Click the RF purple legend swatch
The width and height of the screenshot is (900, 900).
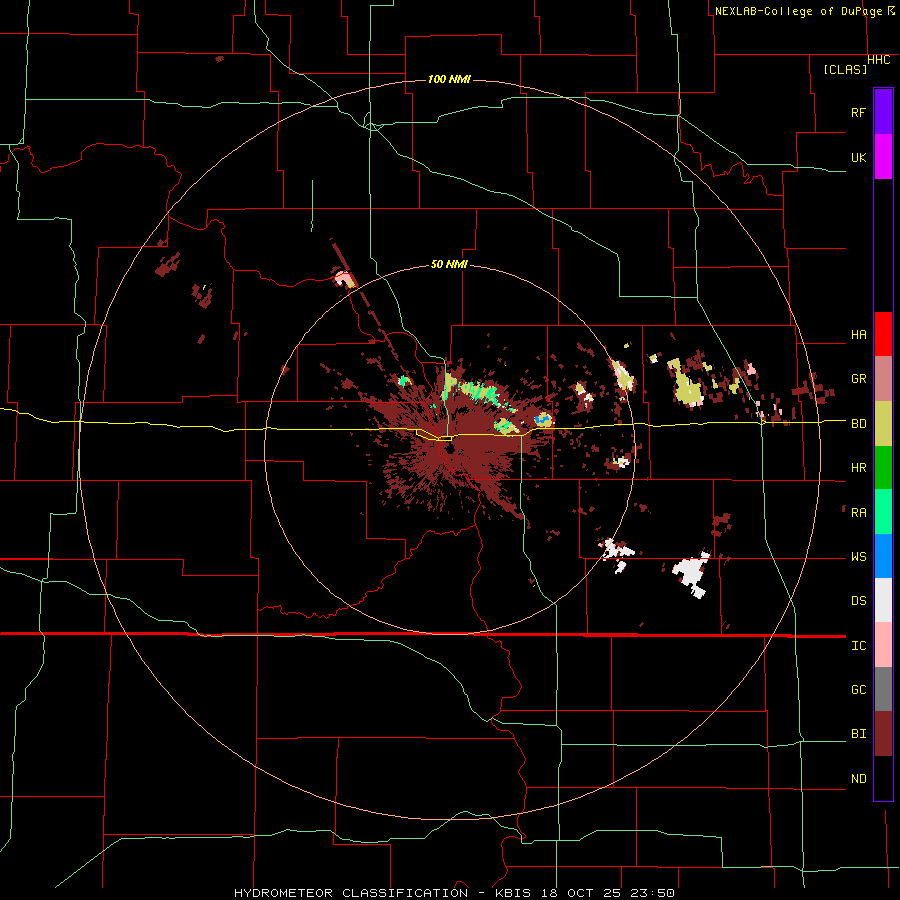click(883, 112)
